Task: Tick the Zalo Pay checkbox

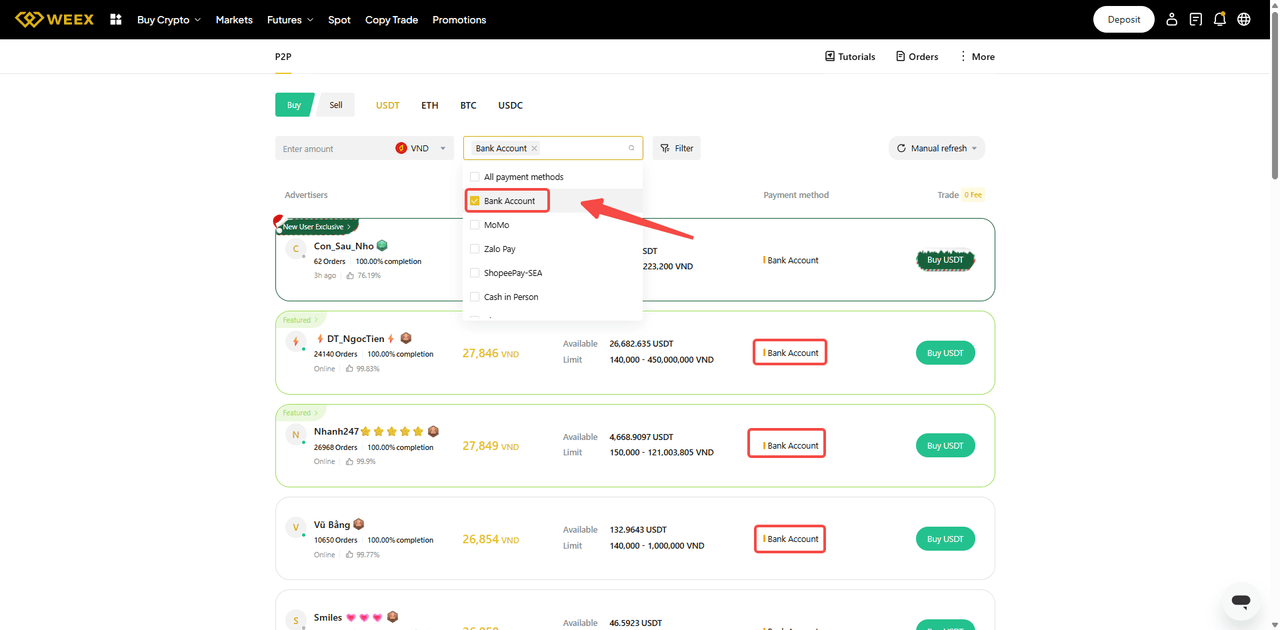Action: pos(475,249)
